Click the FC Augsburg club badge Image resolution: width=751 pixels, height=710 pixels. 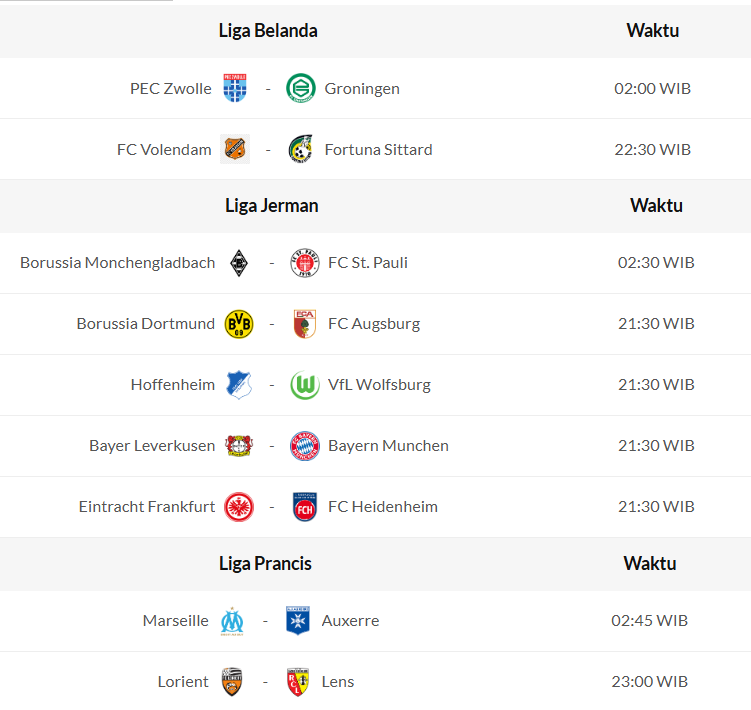coord(304,324)
